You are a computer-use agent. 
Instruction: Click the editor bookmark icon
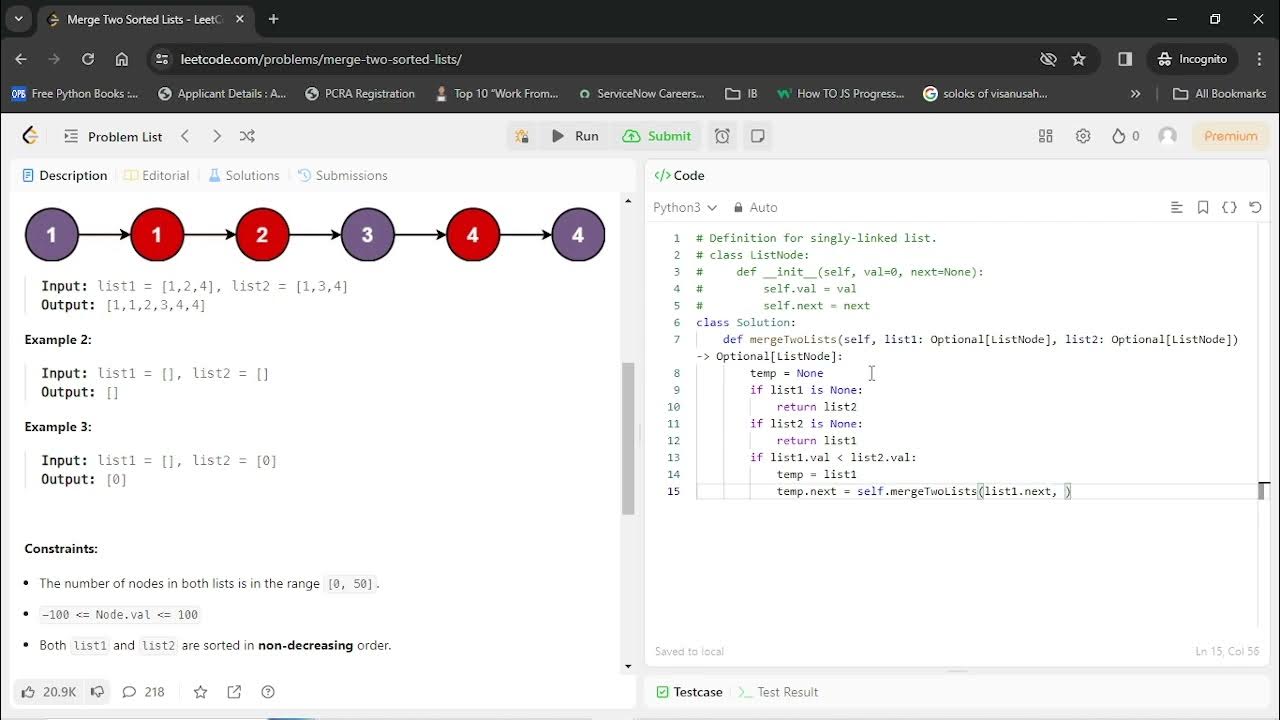(x=1203, y=207)
